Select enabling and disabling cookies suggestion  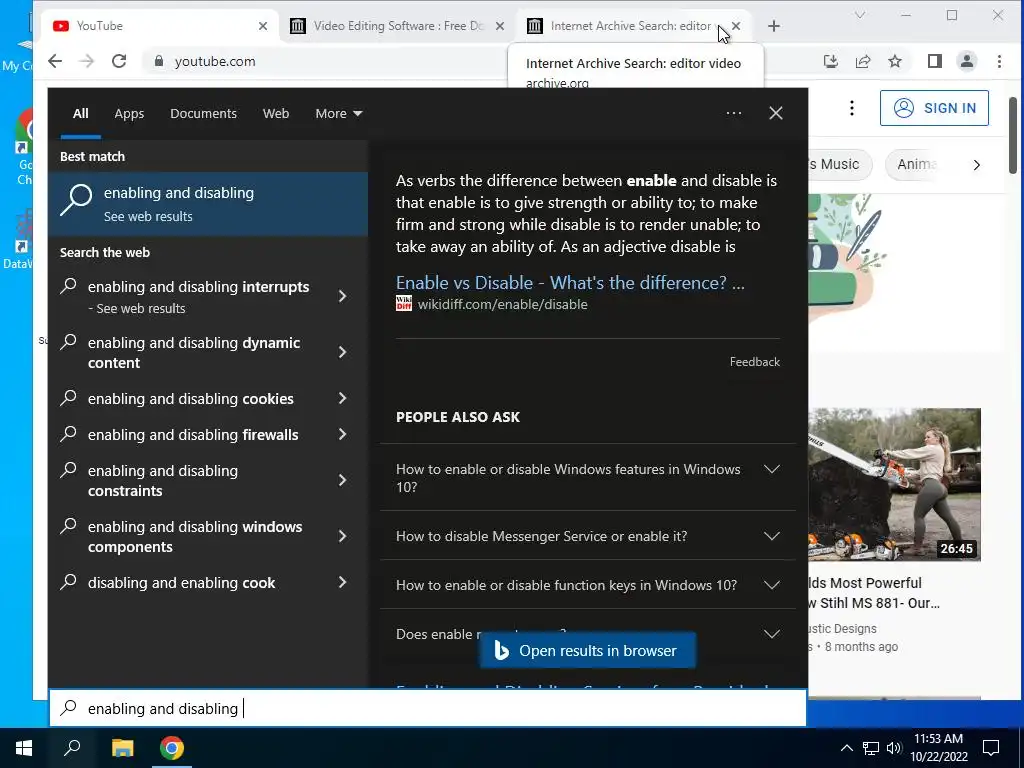click(x=190, y=398)
